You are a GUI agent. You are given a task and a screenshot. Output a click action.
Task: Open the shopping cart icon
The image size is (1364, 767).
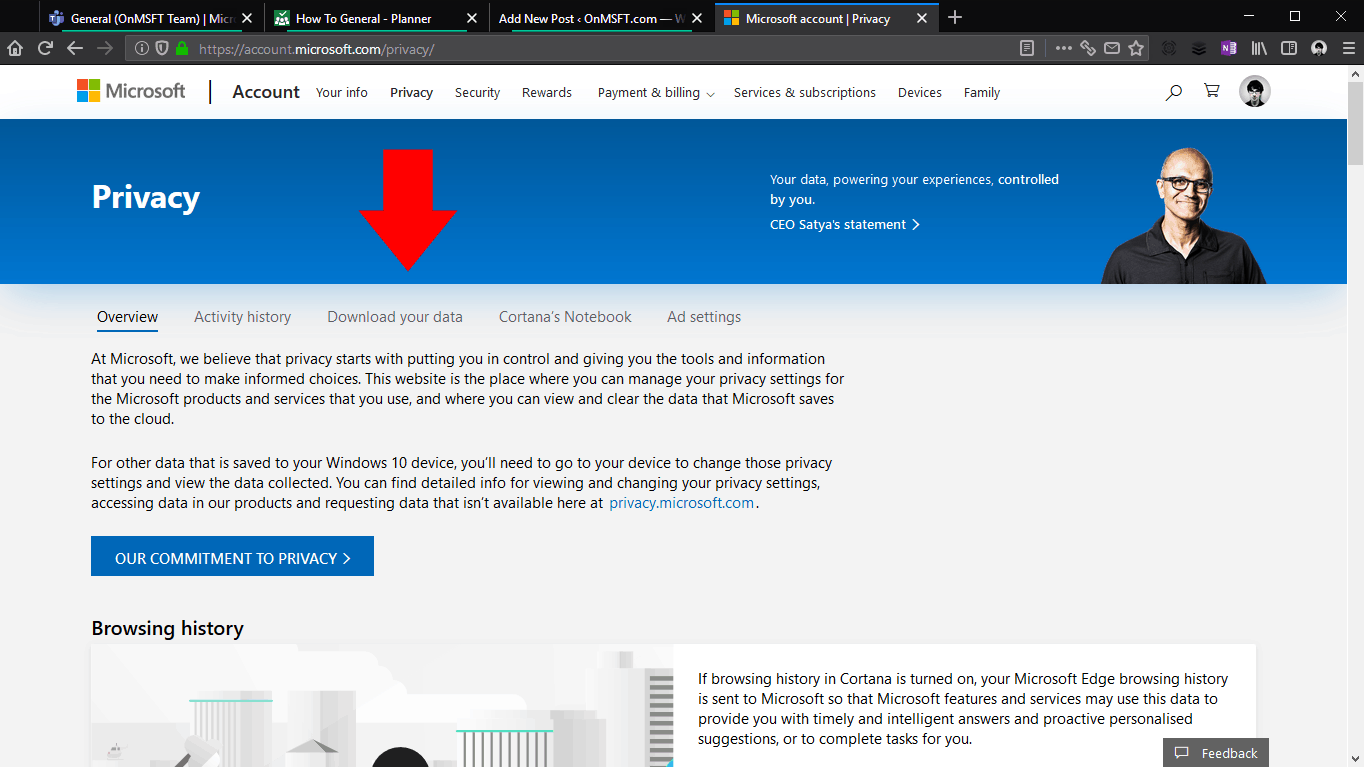pyautogui.click(x=1212, y=91)
